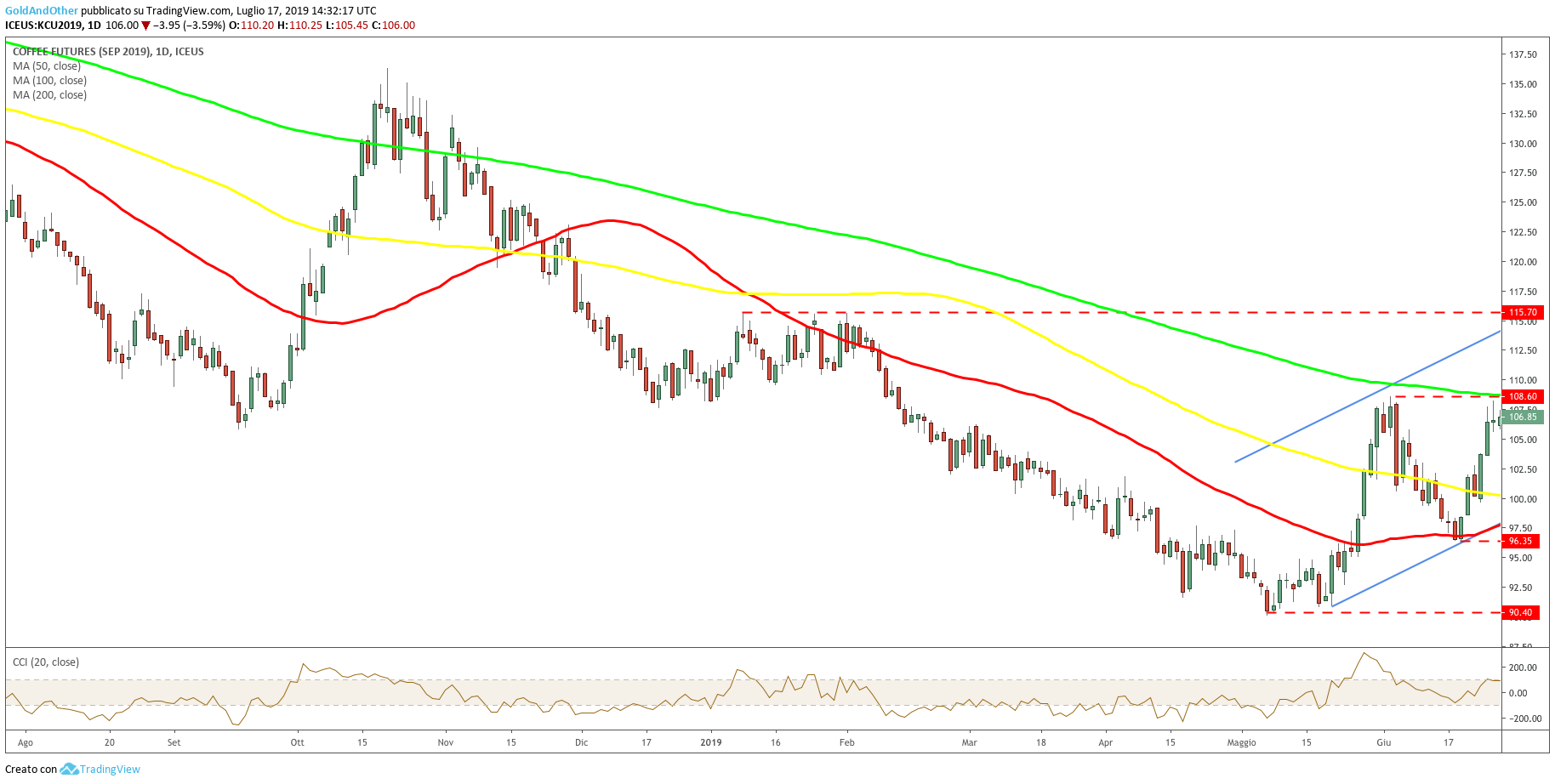The width and height of the screenshot is (1555, 784).
Task: Select the 90.40 red price label
Action: point(1520,613)
